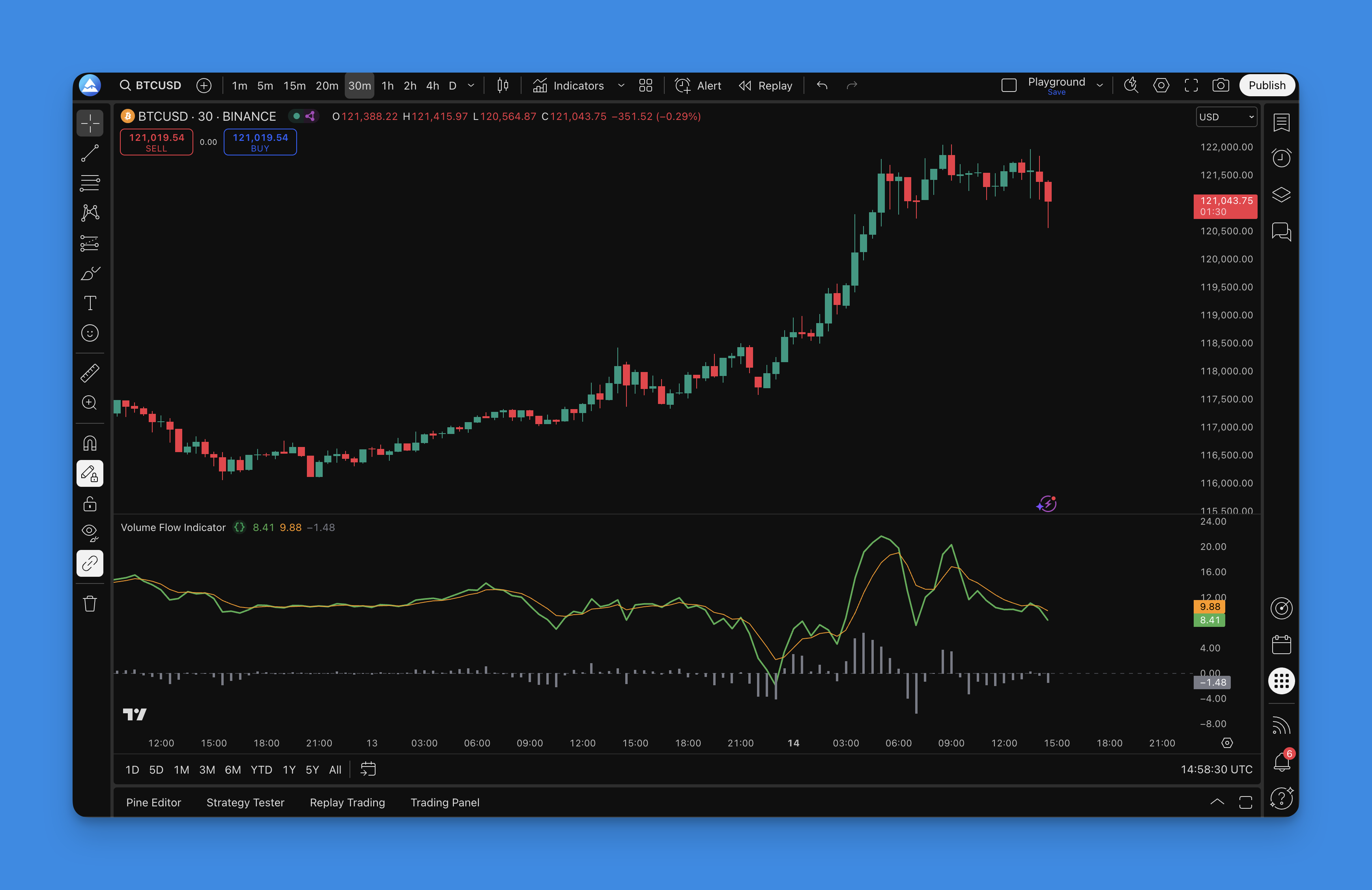The height and width of the screenshot is (890, 1372).
Task: Open the Fibonacci retracement tools
Action: pos(90,183)
